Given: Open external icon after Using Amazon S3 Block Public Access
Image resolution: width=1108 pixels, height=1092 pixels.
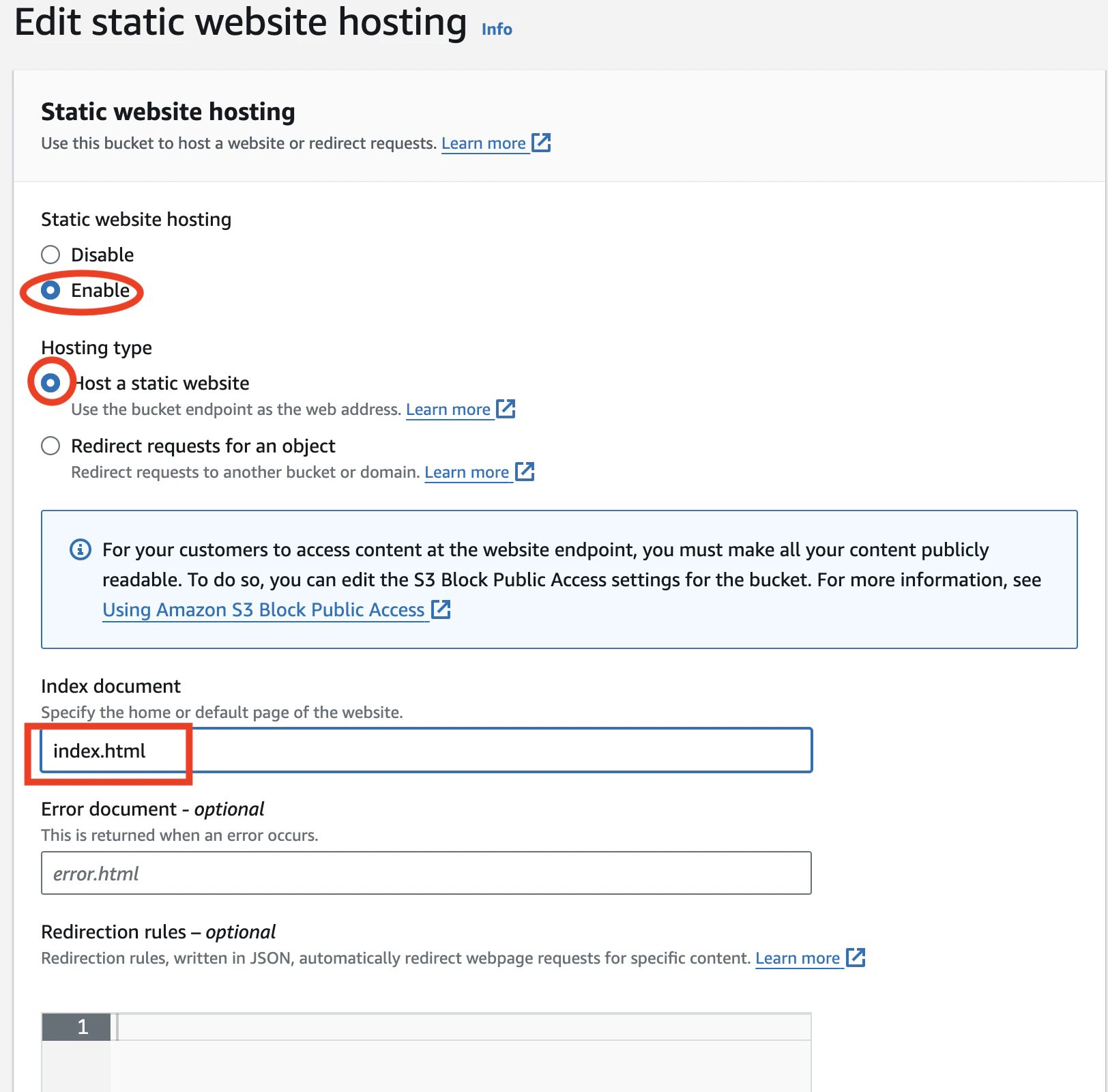Looking at the screenshot, I should [x=441, y=609].
